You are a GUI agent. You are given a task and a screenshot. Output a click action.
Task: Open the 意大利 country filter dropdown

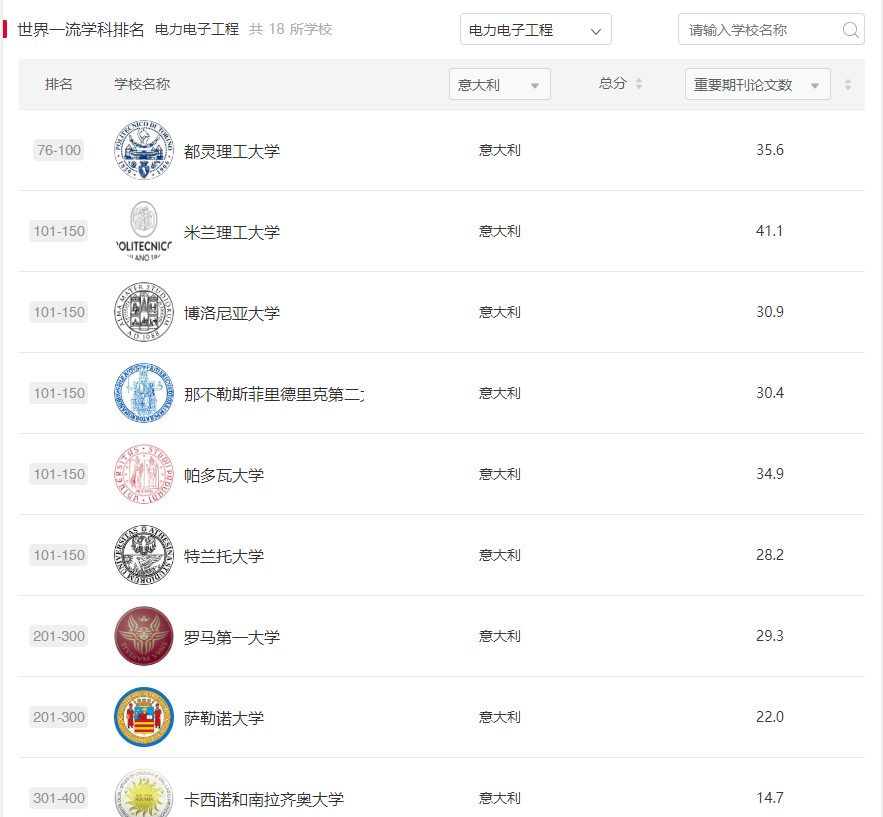500,84
